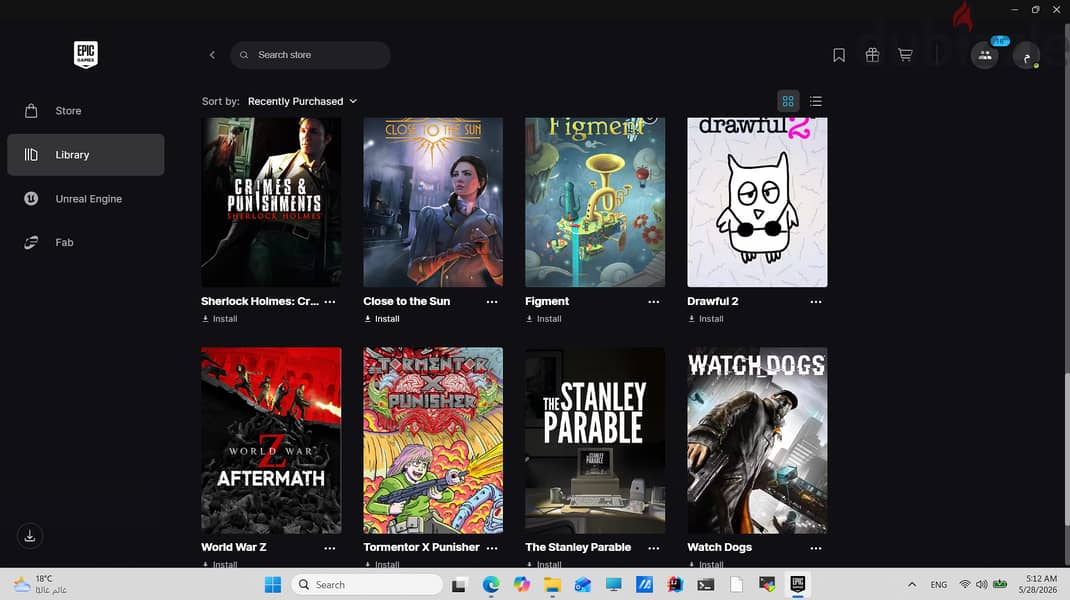Viewport: 1070px width, 600px height.
Task: Click the Epic Games logo
Action: (86, 55)
